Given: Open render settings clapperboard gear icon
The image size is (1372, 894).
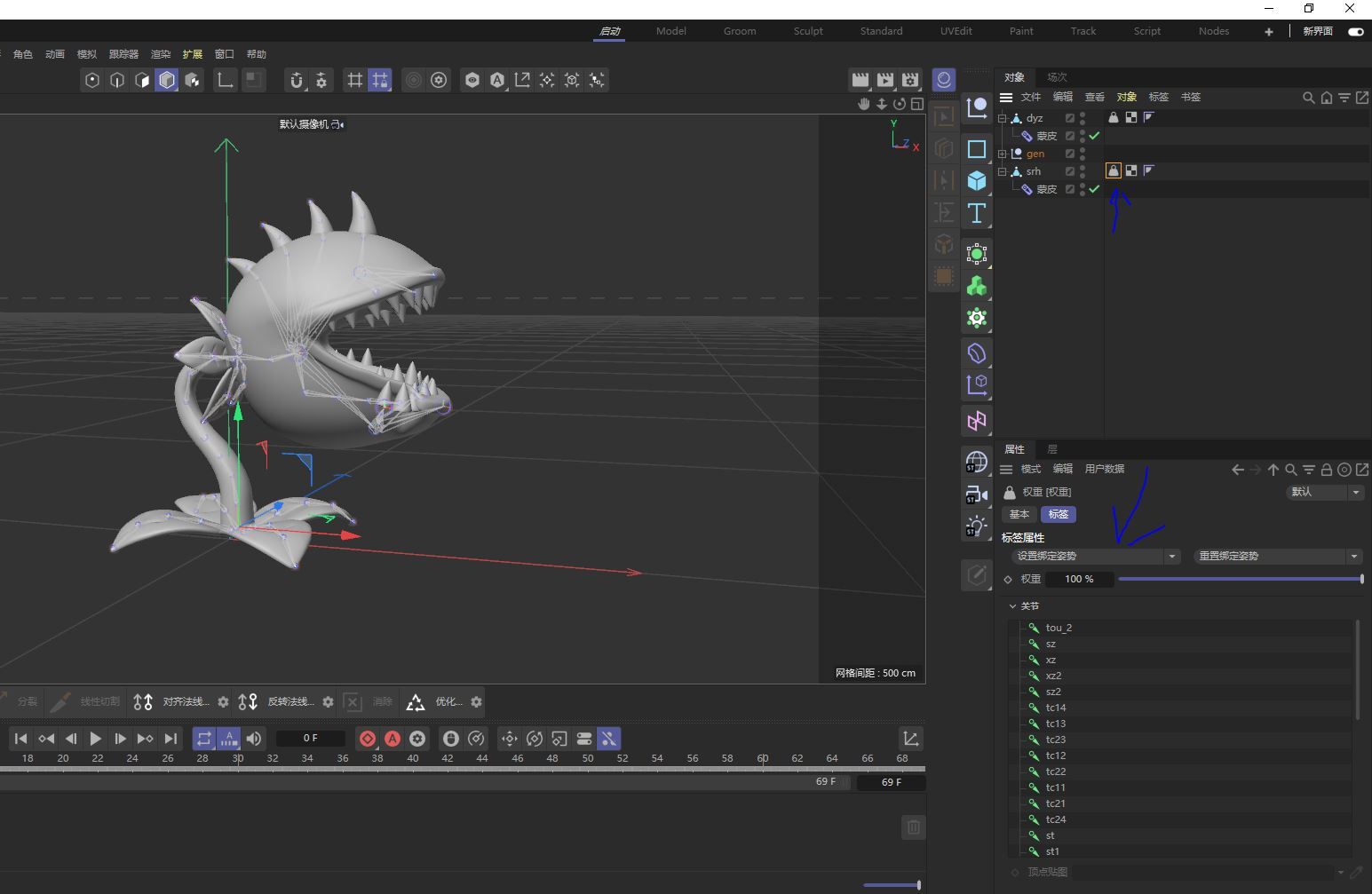Looking at the screenshot, I should [909, 80].
